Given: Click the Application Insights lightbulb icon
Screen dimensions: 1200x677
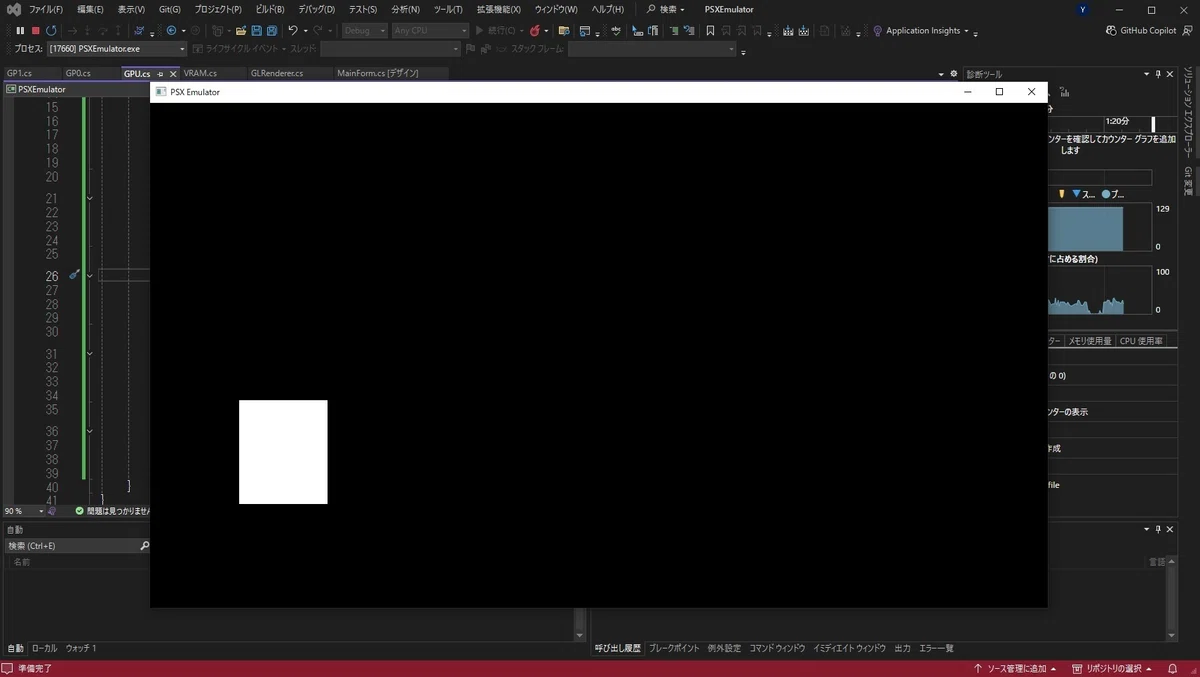Looking at the screenshot, I should tap(877, 31).
